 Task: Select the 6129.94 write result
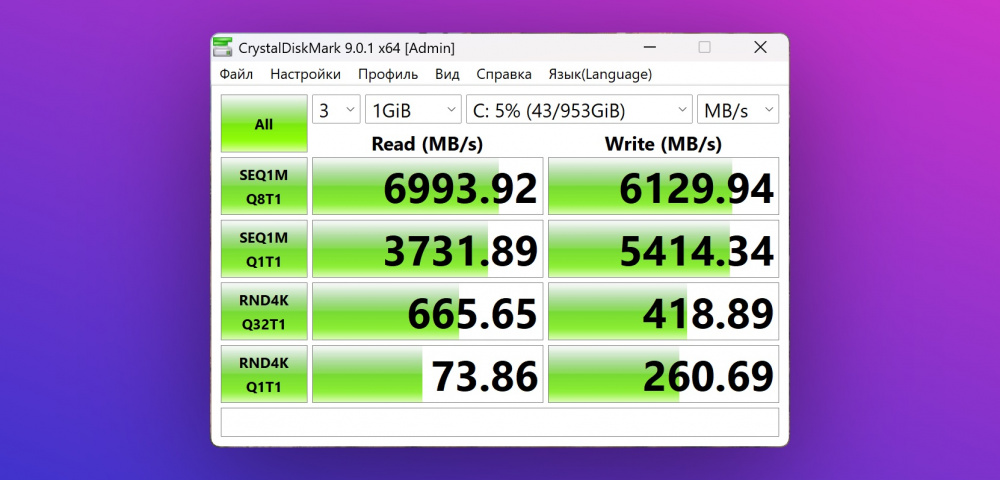663,186
